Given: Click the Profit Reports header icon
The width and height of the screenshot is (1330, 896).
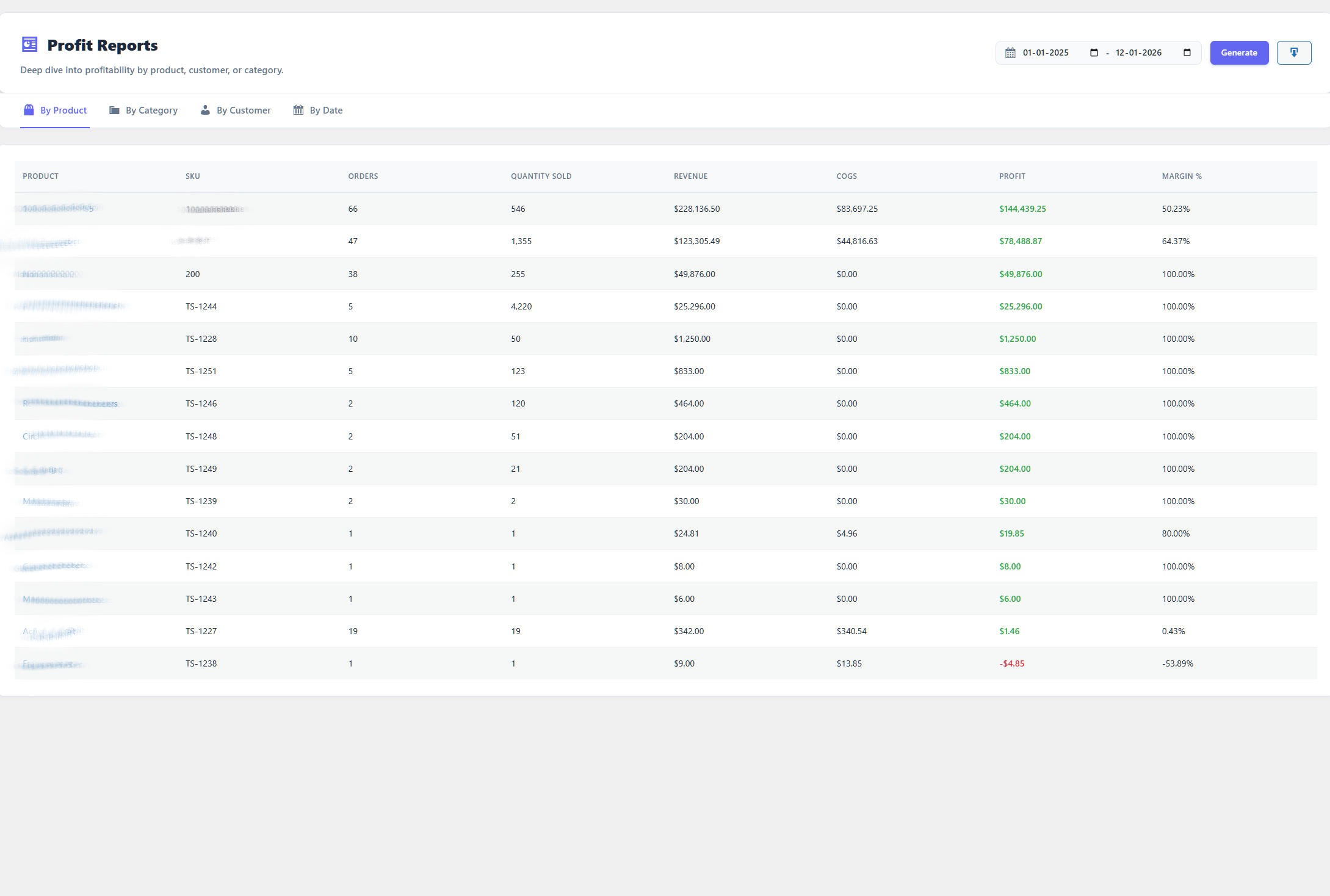Looking at the screenshot, I should (29, 45).
